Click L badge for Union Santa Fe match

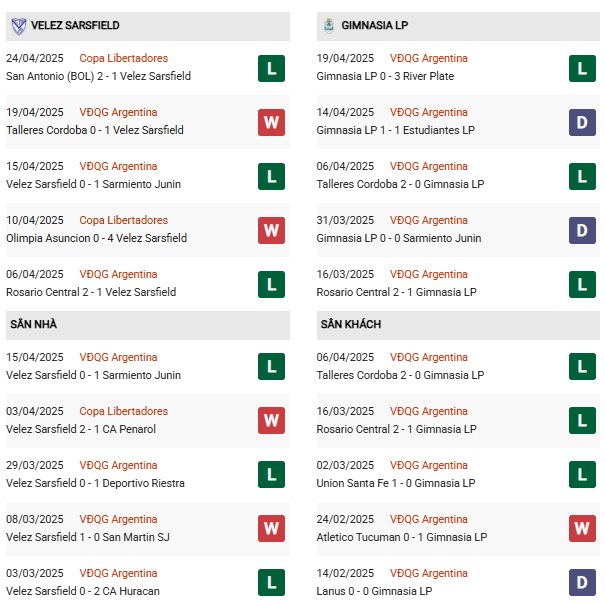pos(582,475)
